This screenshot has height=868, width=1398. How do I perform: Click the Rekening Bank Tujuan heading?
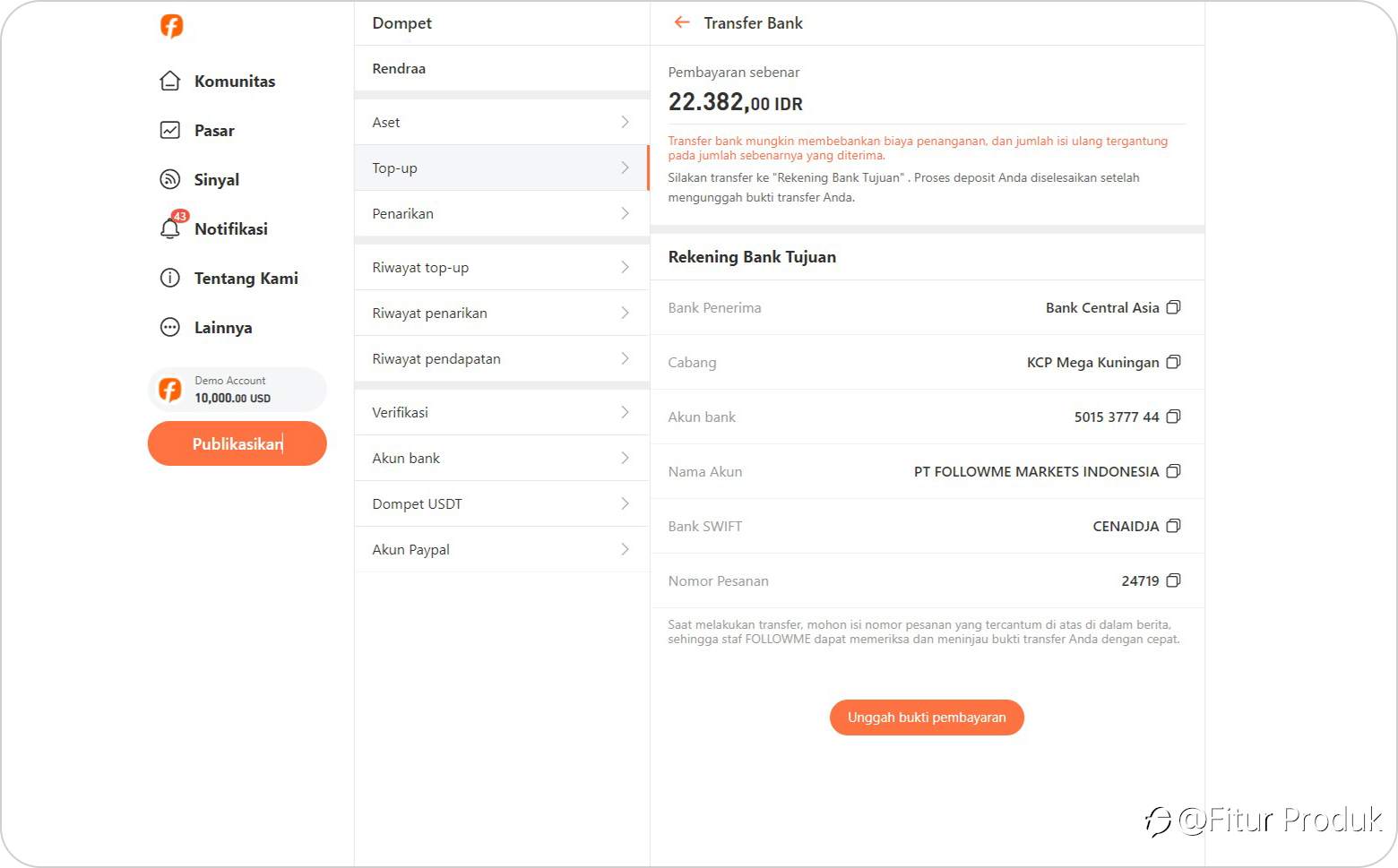[752, 257]
